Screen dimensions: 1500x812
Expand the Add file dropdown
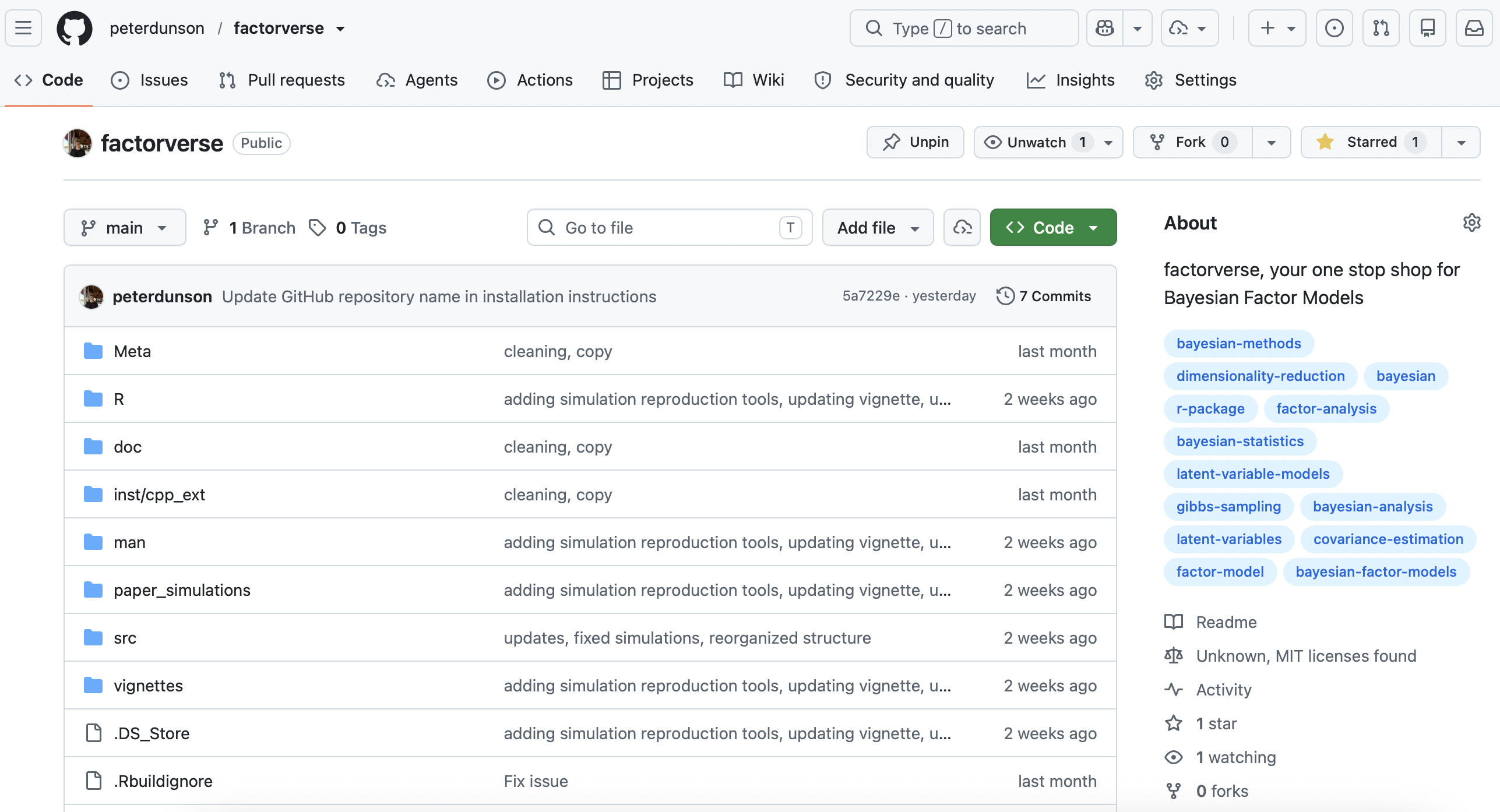(878, 227)
